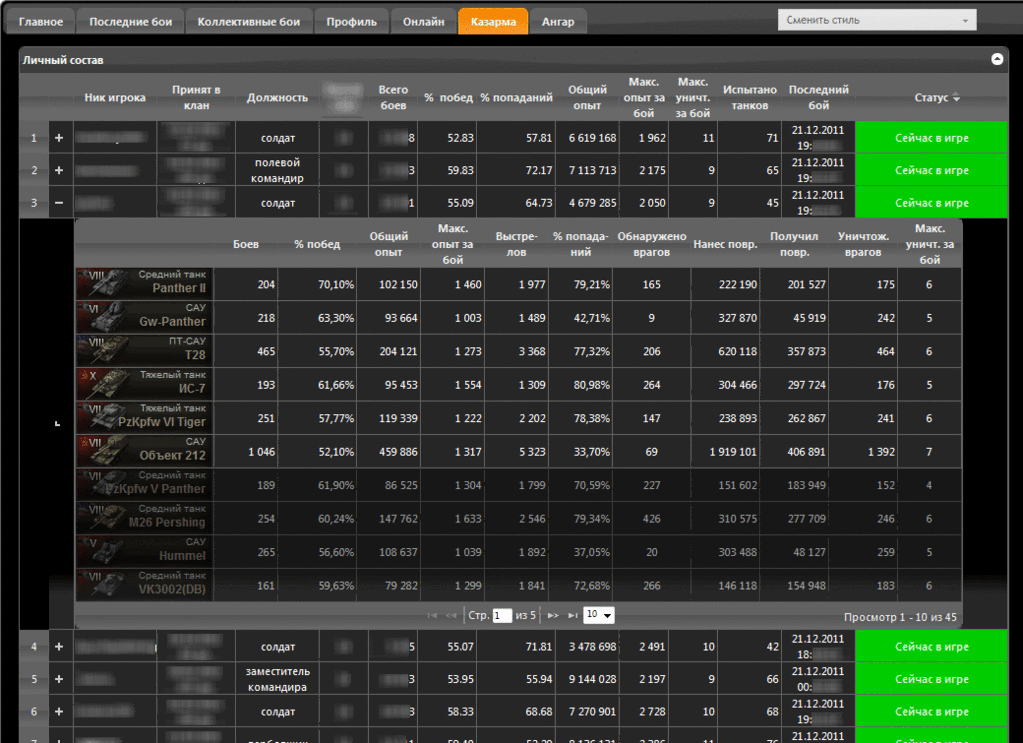Expand row 5 player details
Viewport: 1023px width, 743px height.
(59, 679)
